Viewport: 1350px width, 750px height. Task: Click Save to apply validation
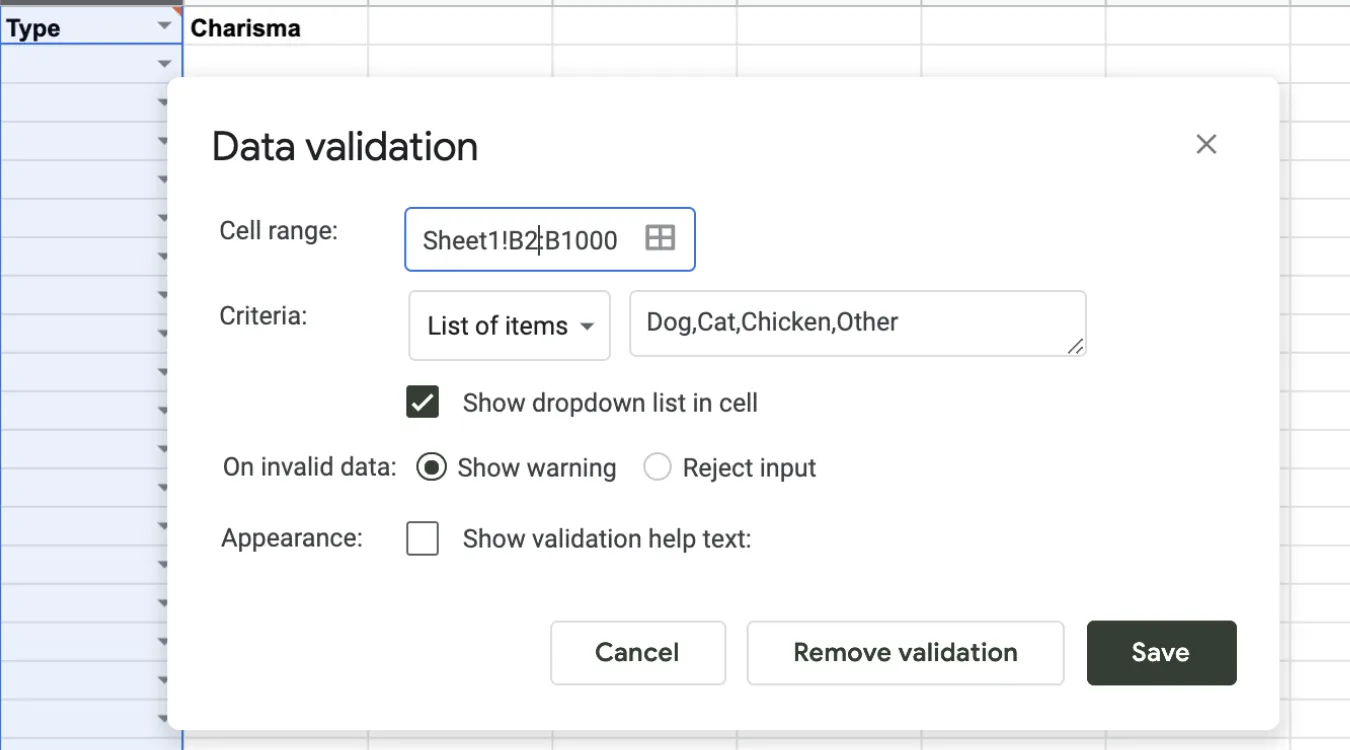[x=1161, y=653]
